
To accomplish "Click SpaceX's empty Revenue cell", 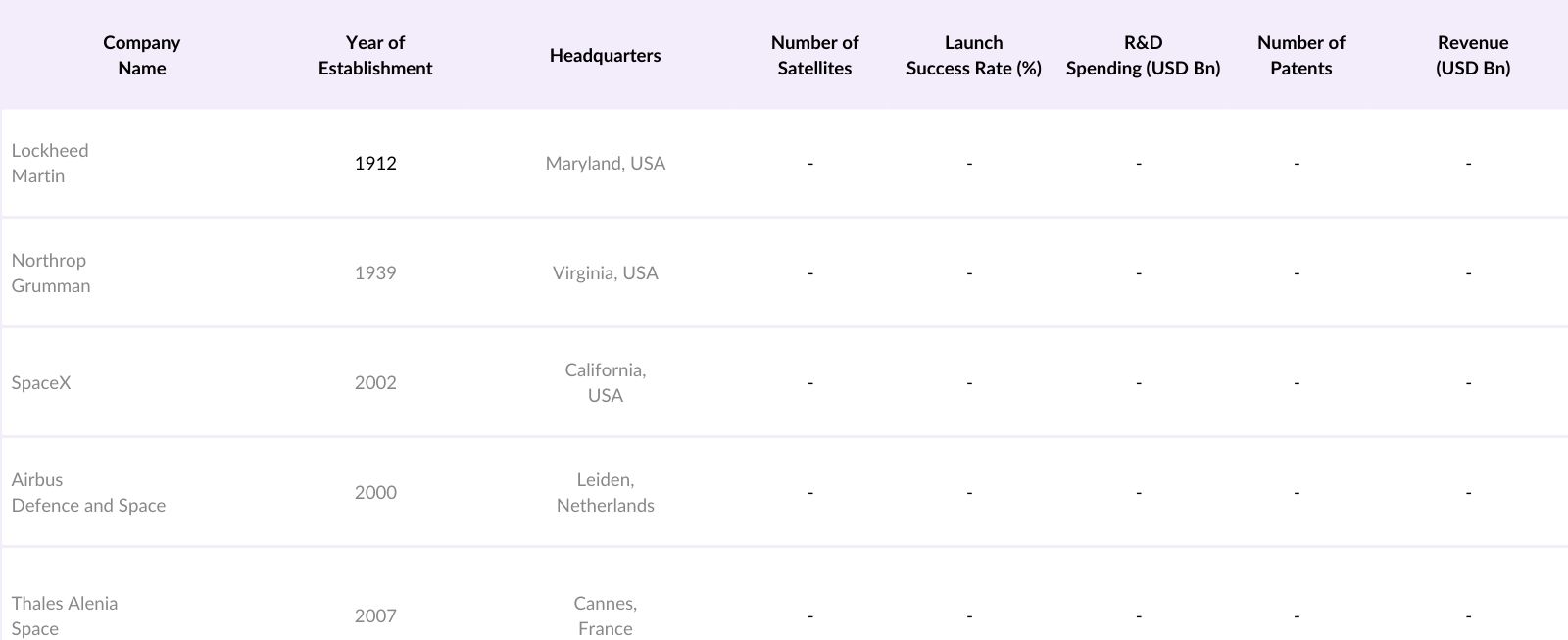I will pos(1468,382).
